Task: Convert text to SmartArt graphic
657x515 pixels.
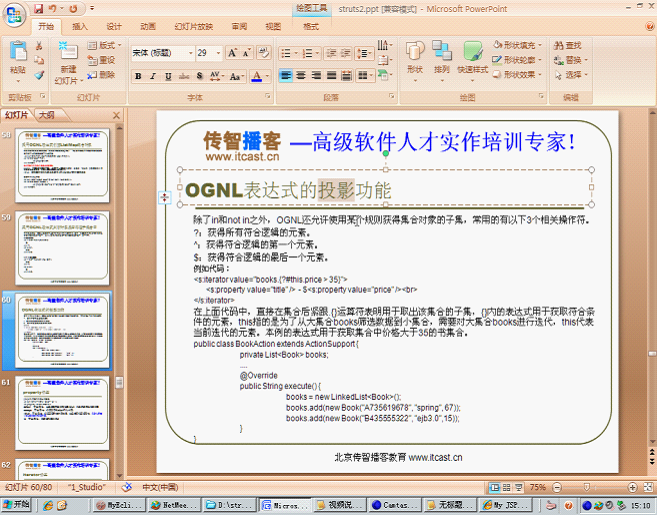Action: tap(385, 75)
